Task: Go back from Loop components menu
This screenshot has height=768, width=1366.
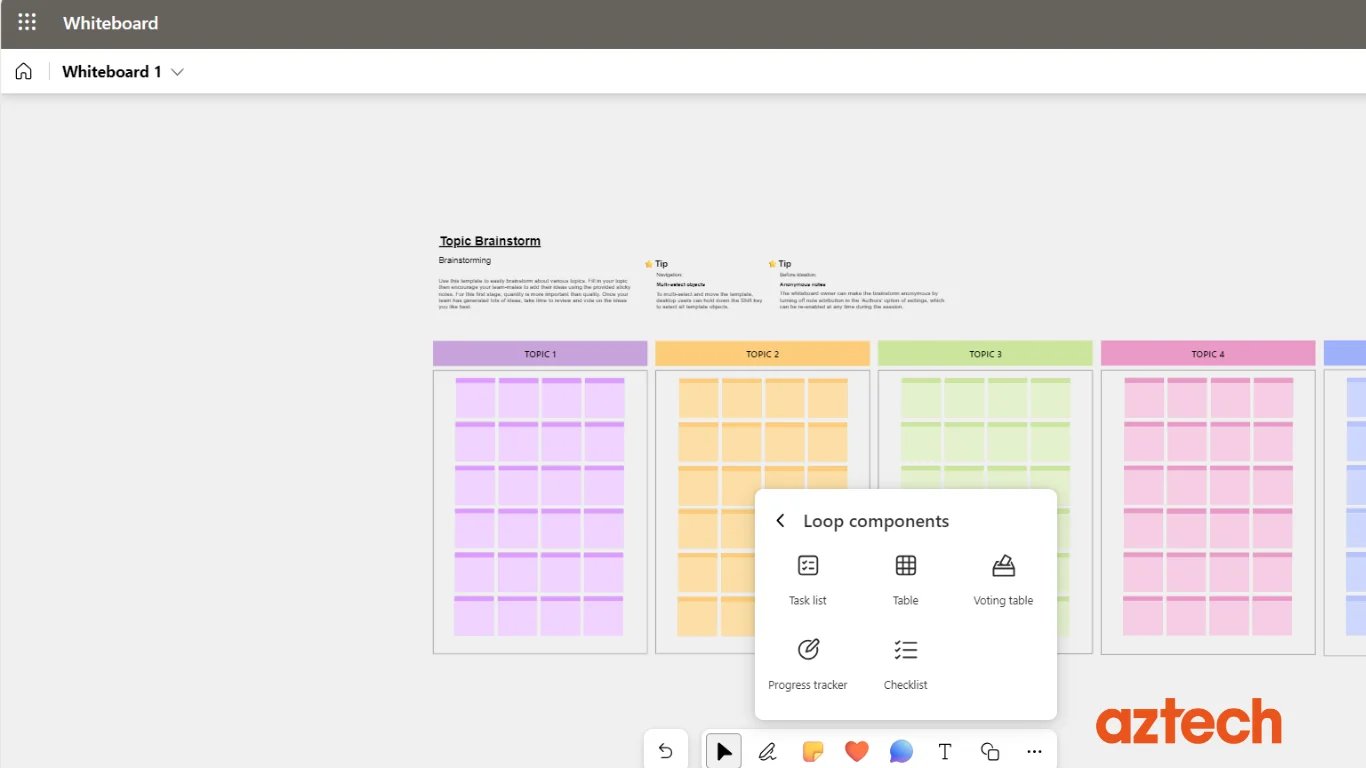Action: click(780, 521)
